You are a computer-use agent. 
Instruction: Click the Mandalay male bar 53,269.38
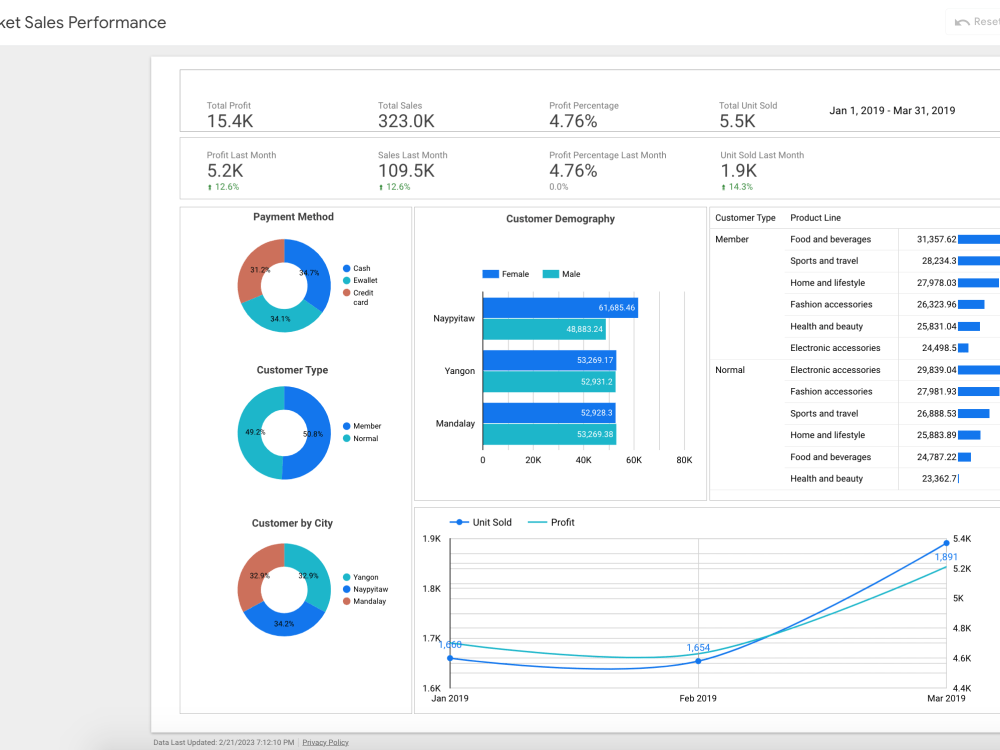coord(549,434)
